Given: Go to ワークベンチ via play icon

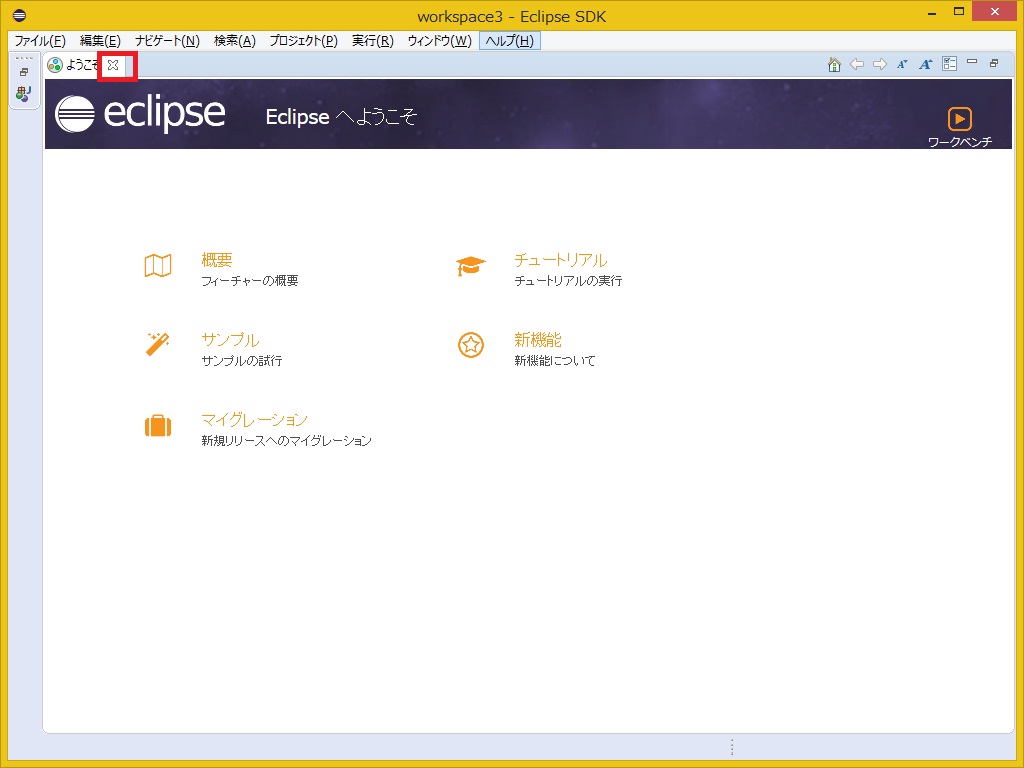Looking at the screenshot, I should coord(959,119).
